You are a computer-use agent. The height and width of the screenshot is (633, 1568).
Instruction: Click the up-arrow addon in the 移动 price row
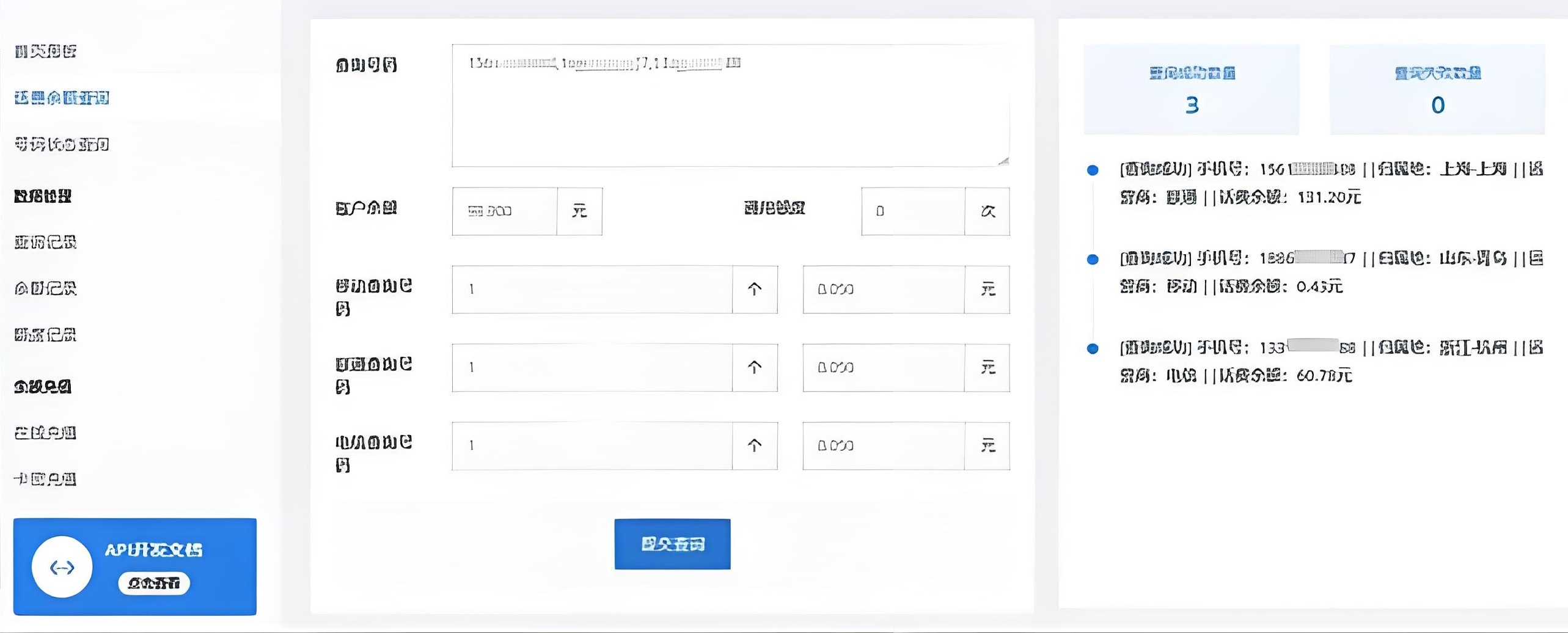click(755, 289)
